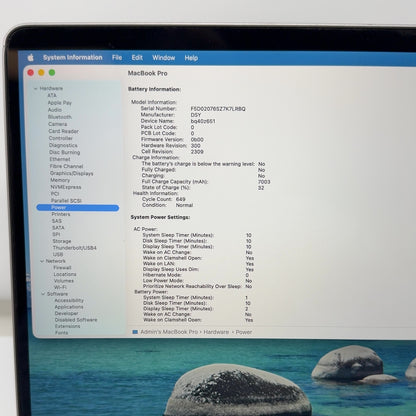Image resolution: width=416 pixels, height=416 pixels.
Task: Select Developer under Software
Action: pyautogui.click(x=66, y=313)
